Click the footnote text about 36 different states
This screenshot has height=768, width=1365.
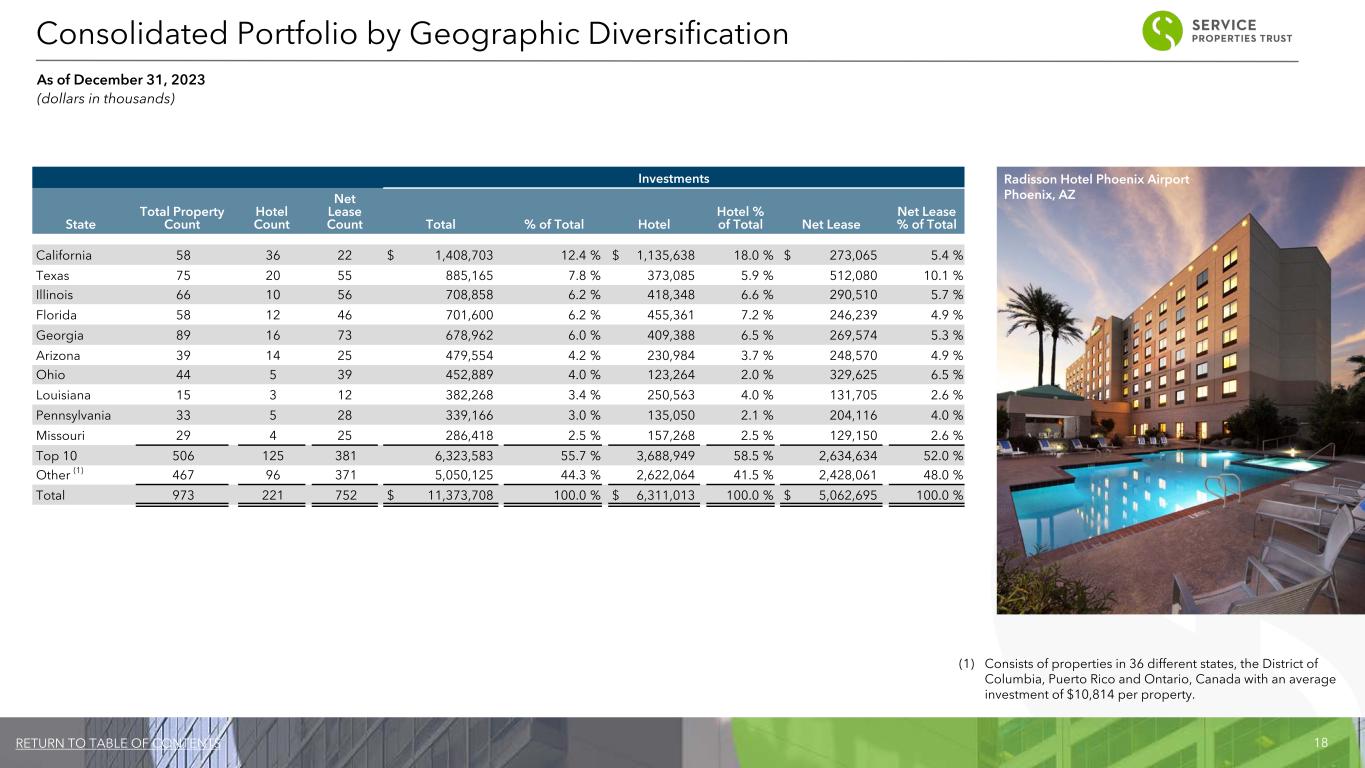[x=1160, y=679]
